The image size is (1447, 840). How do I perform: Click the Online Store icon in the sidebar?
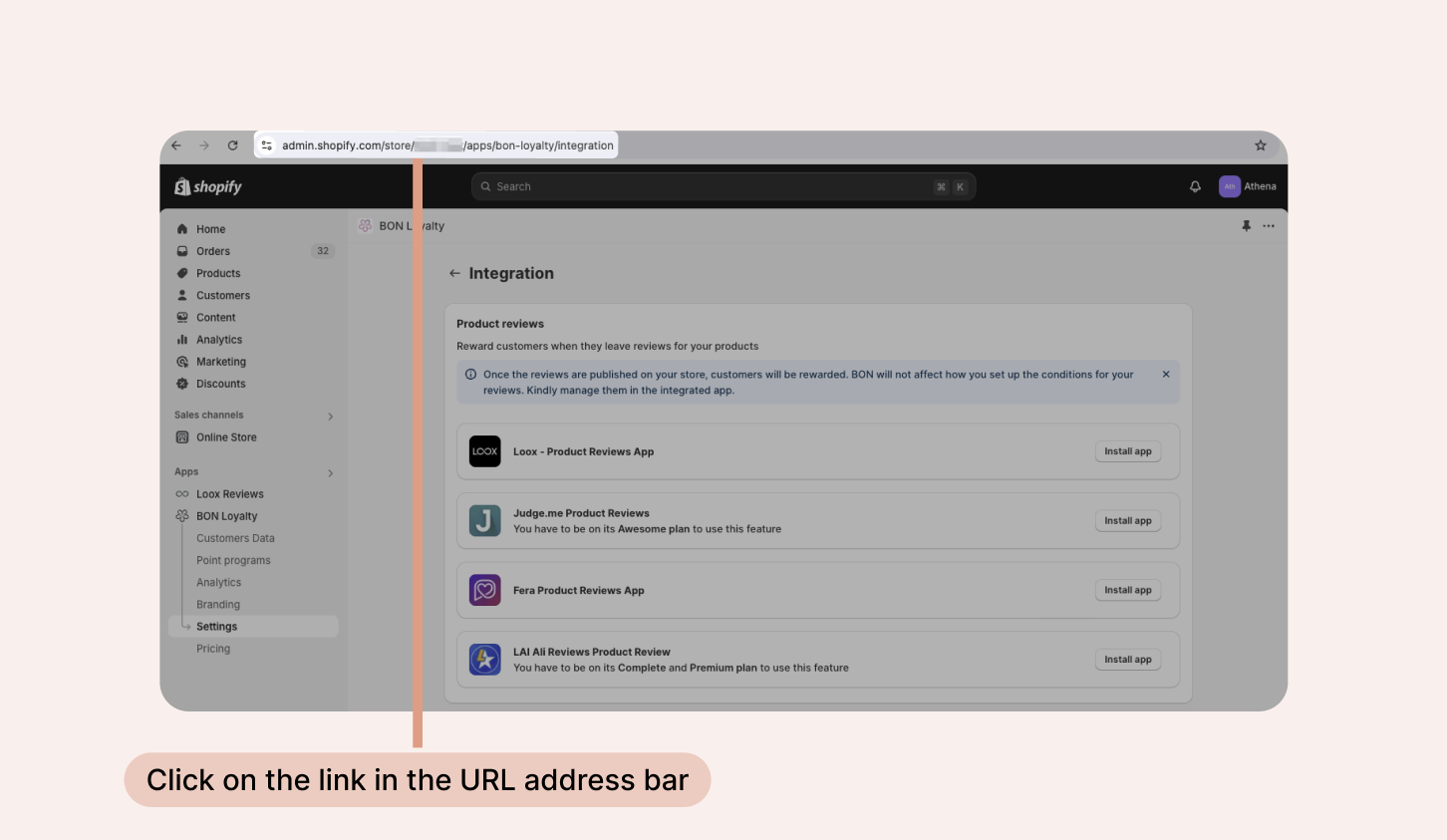coord(182,437)
